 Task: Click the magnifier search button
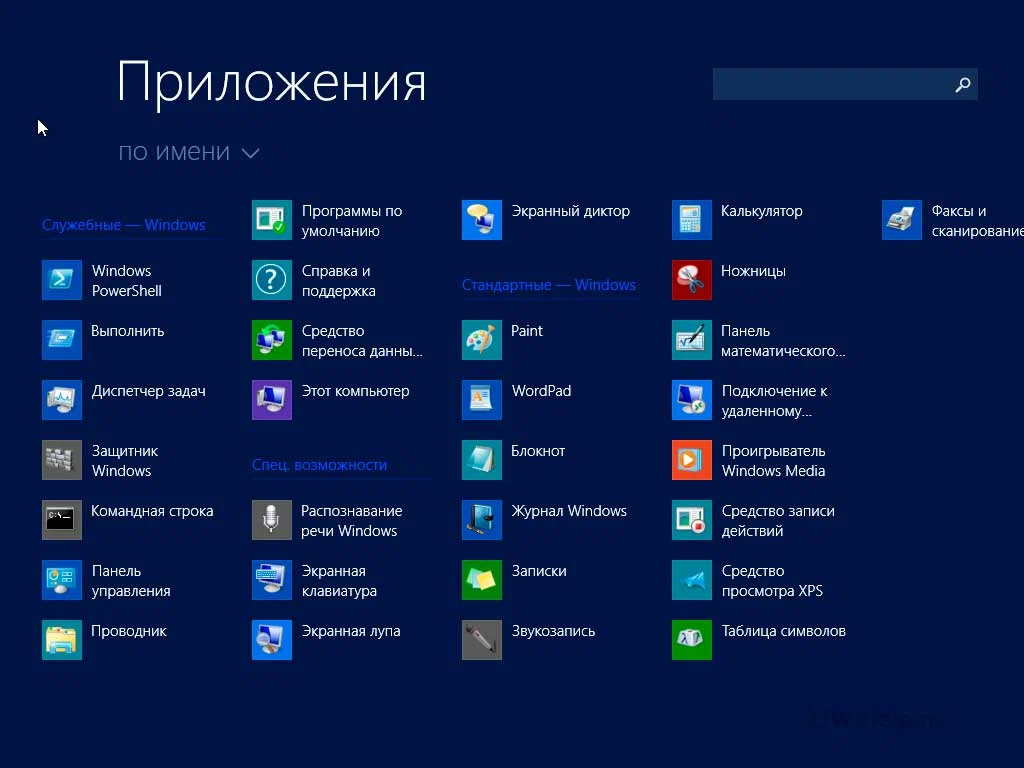[x=963, y=84]
